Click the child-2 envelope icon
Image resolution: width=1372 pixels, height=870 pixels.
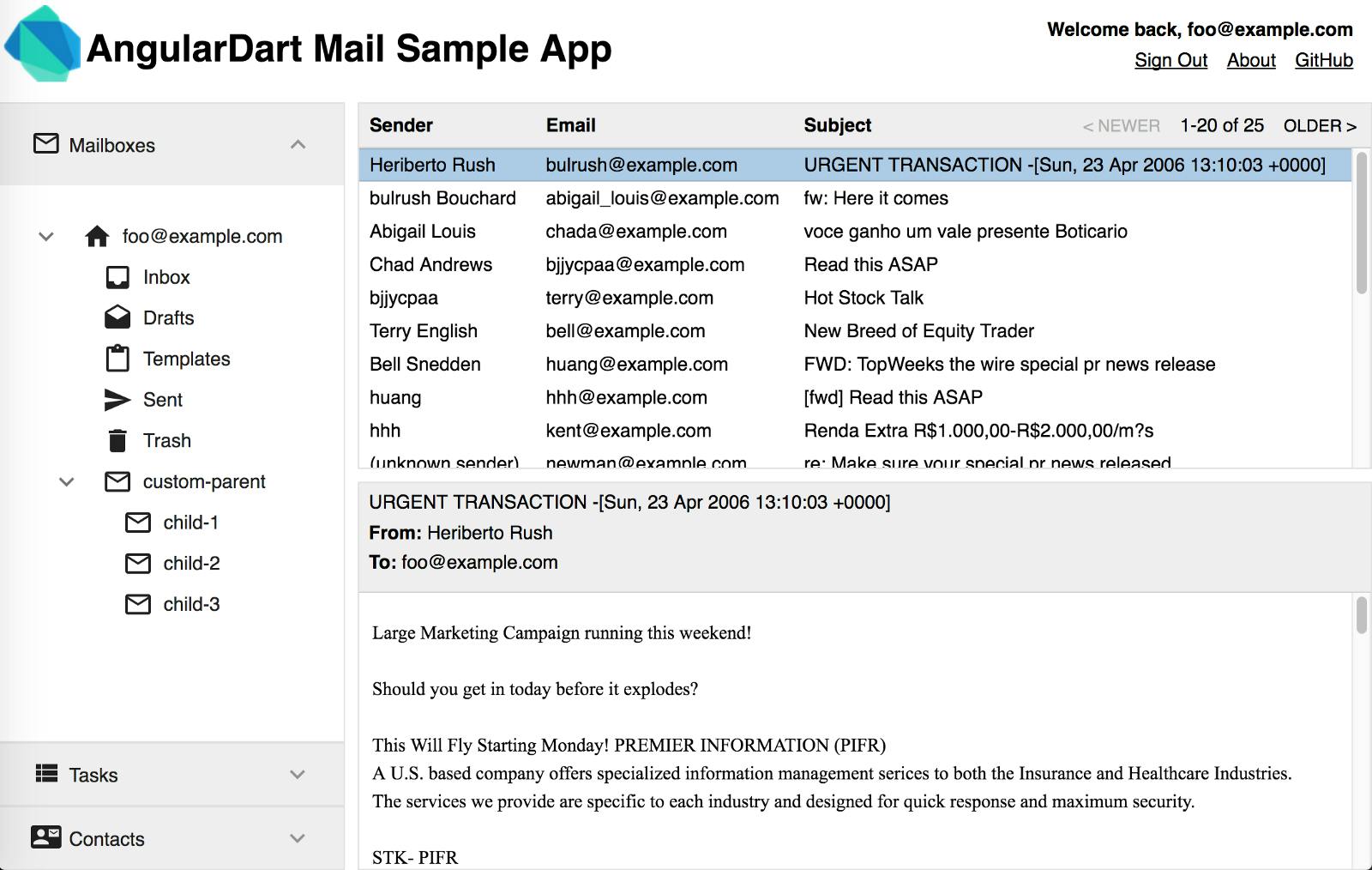pos(139,563)
